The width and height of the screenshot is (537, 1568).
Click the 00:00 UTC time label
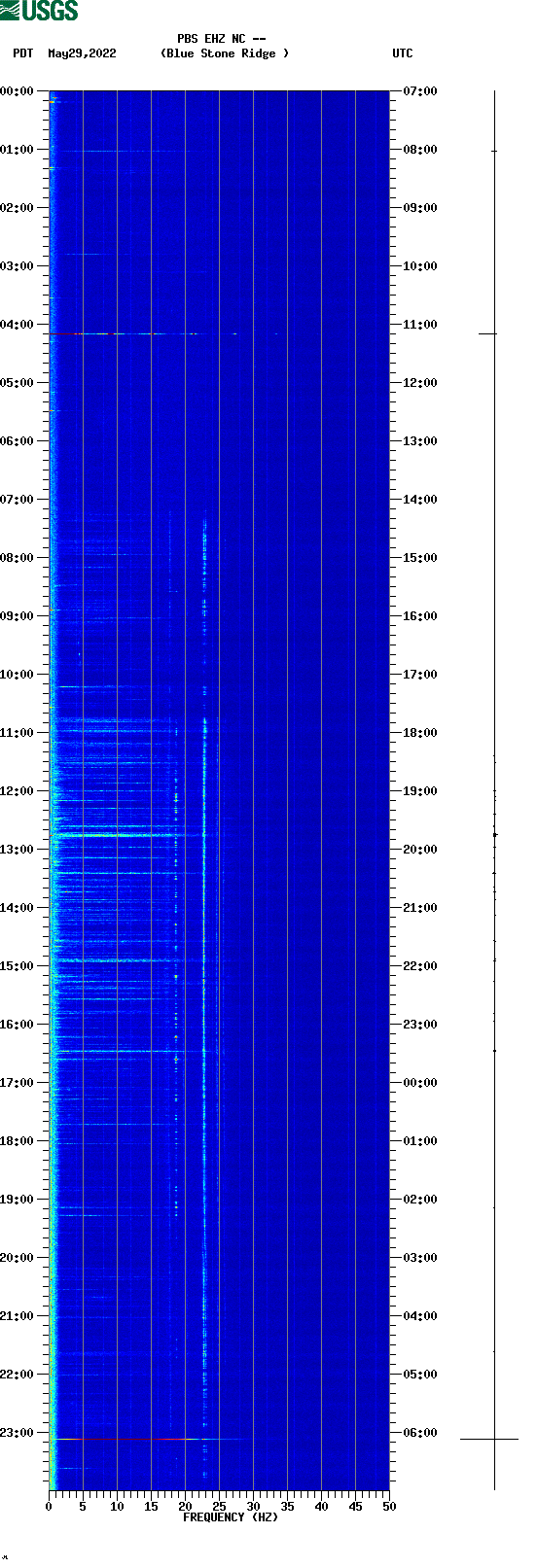(420, 1083)
